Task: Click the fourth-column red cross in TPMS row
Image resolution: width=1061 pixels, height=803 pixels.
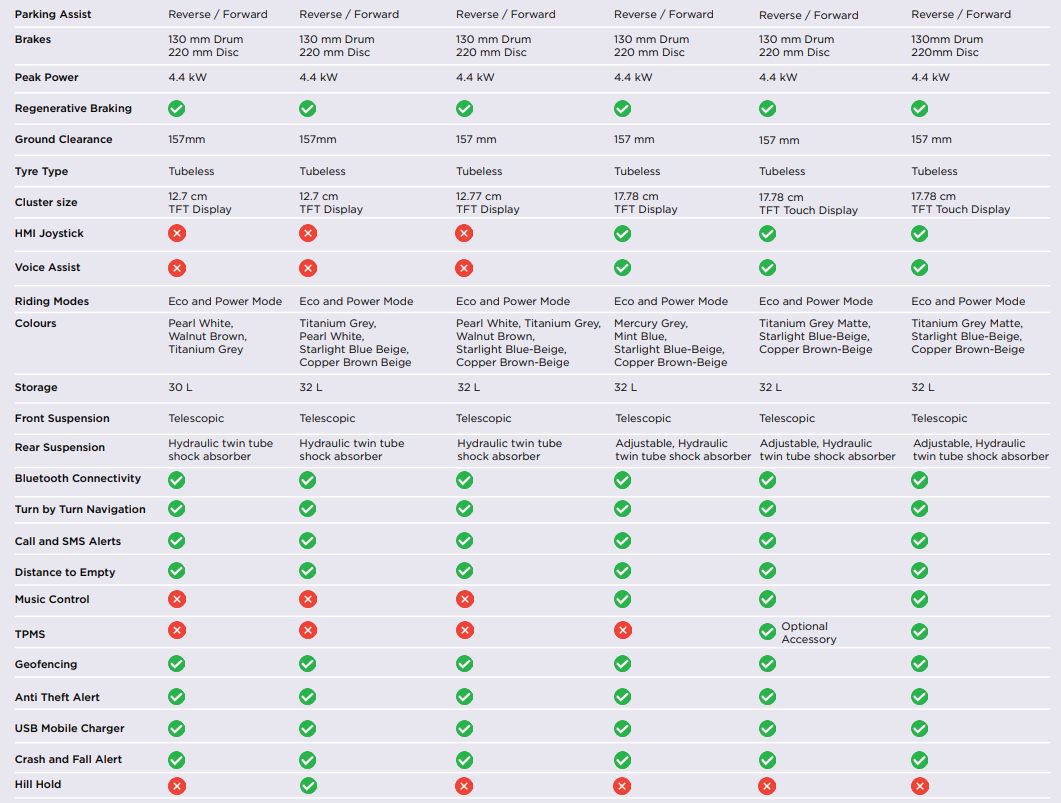Action: pyautogui.click(x=622, y=631)
